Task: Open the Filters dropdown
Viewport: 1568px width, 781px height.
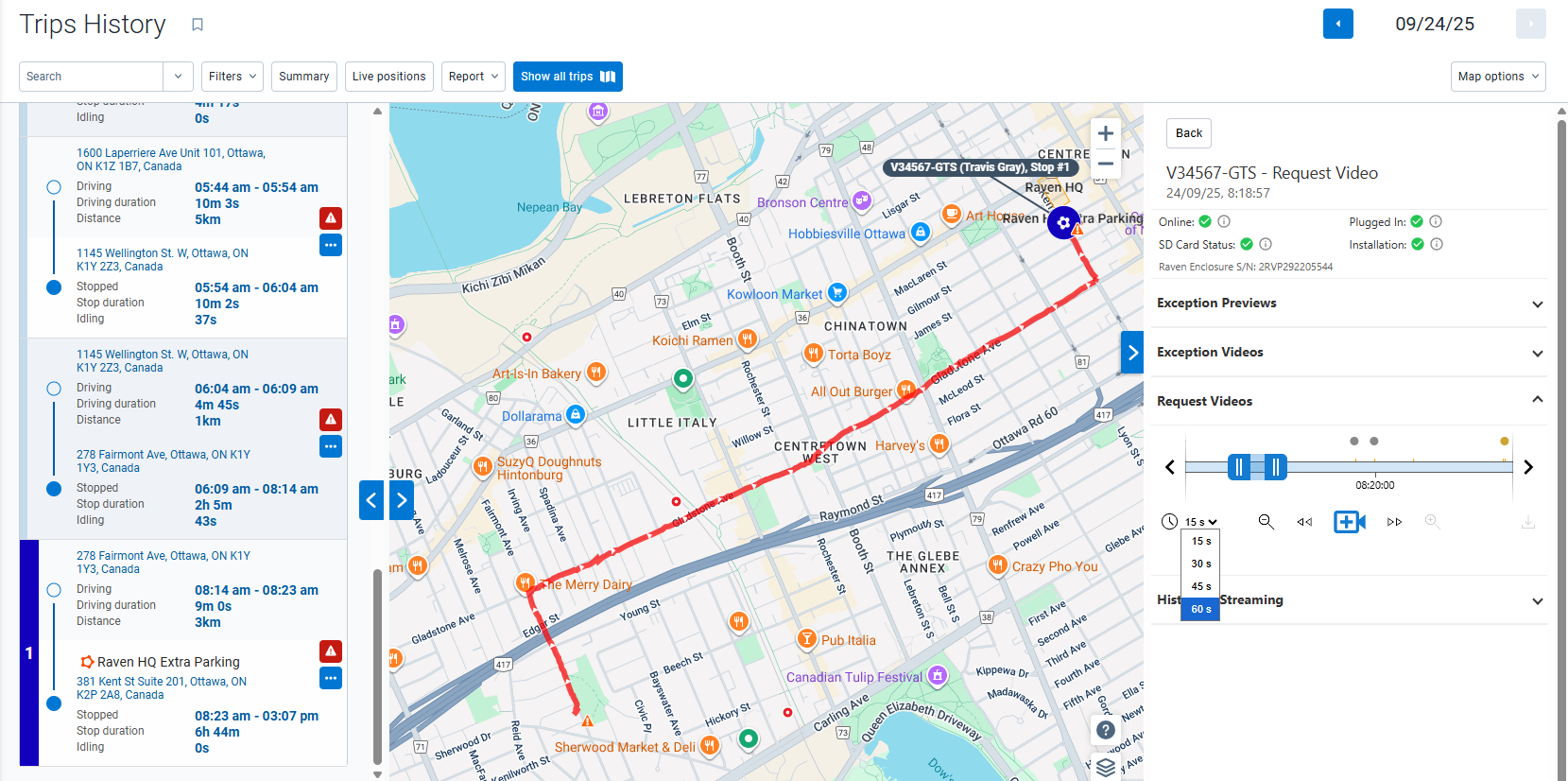Action: click(x=233, y=77)
